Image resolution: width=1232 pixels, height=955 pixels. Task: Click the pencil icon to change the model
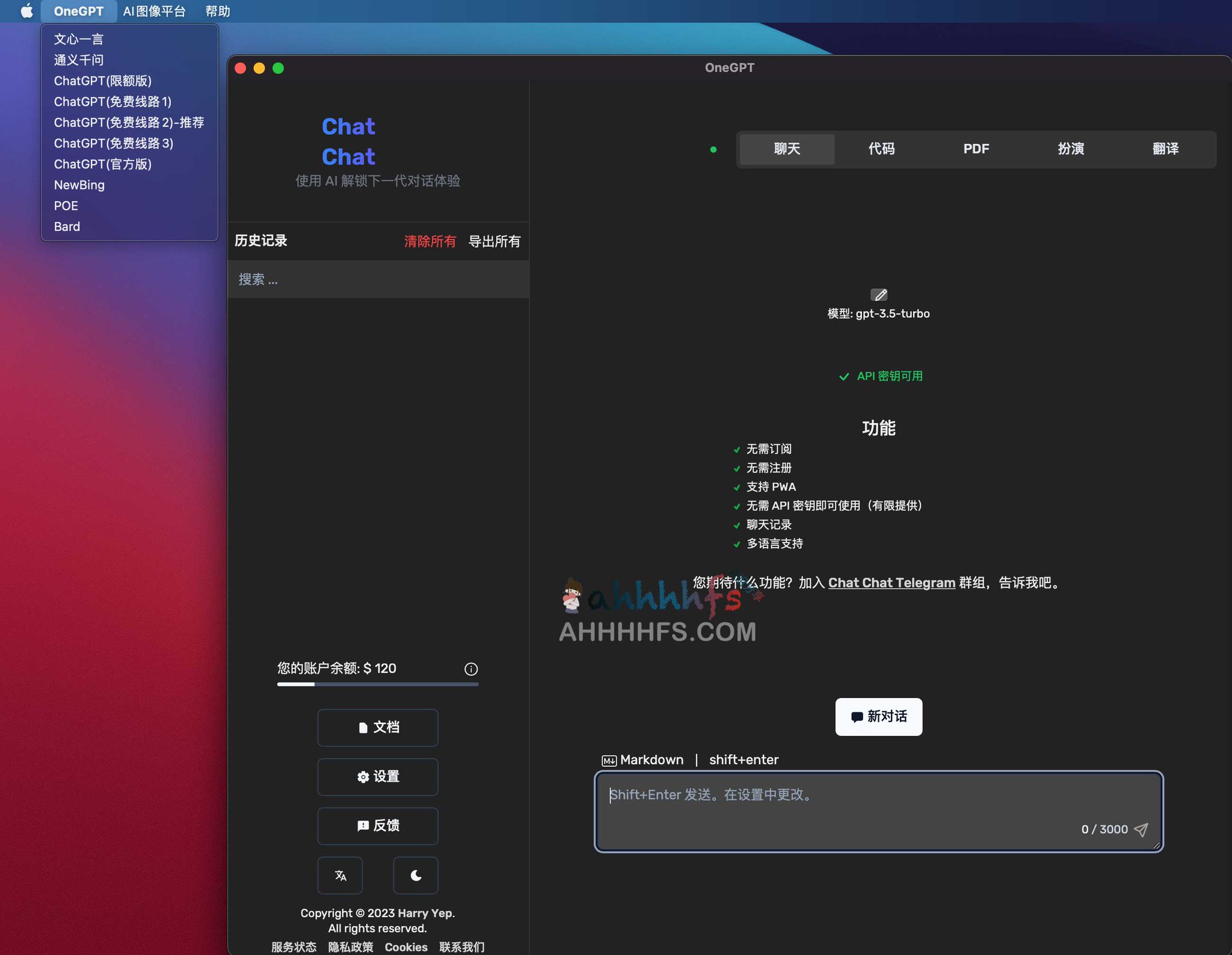[879, 295]
